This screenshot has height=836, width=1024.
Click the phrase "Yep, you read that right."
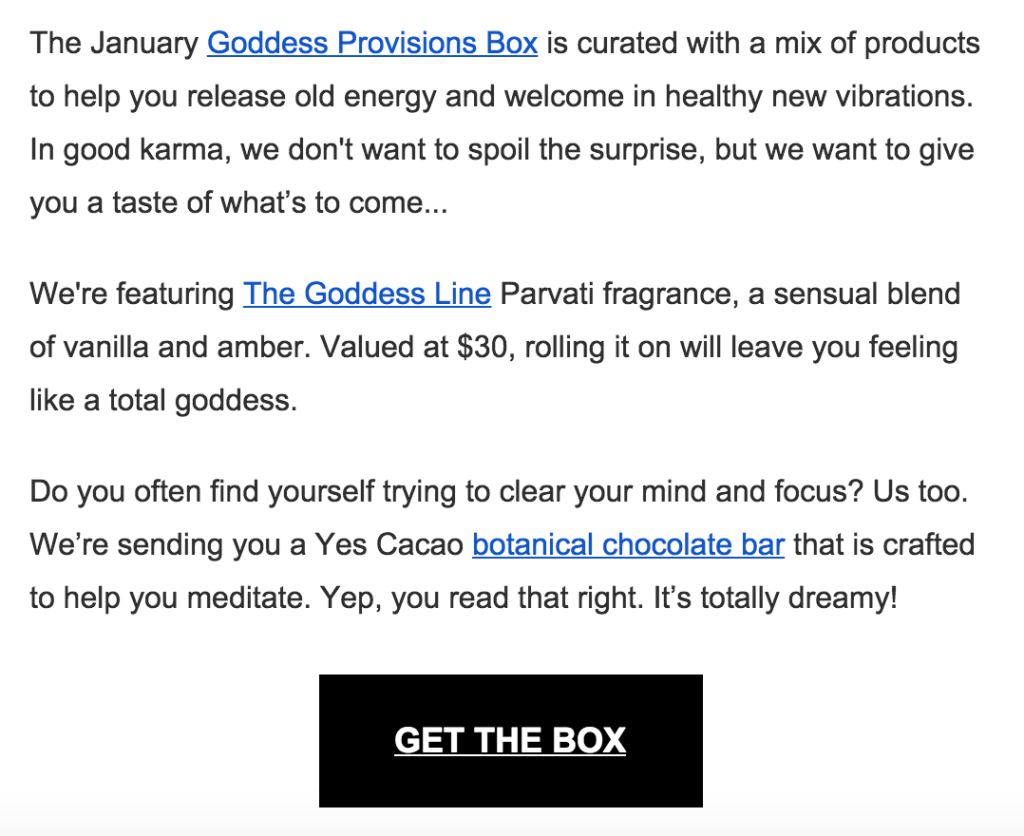482,597
